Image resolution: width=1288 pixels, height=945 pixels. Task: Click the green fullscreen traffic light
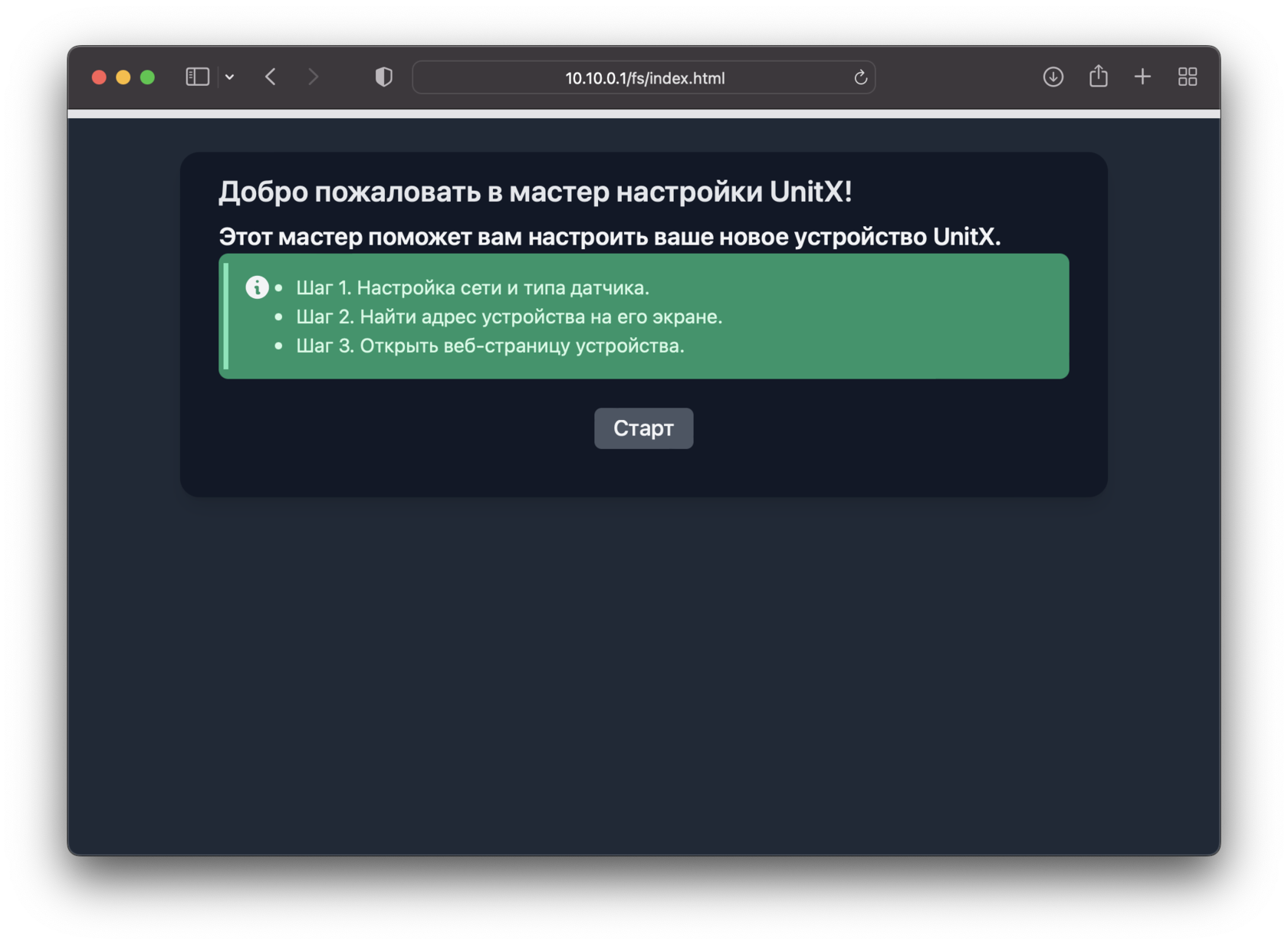[147, 77]
